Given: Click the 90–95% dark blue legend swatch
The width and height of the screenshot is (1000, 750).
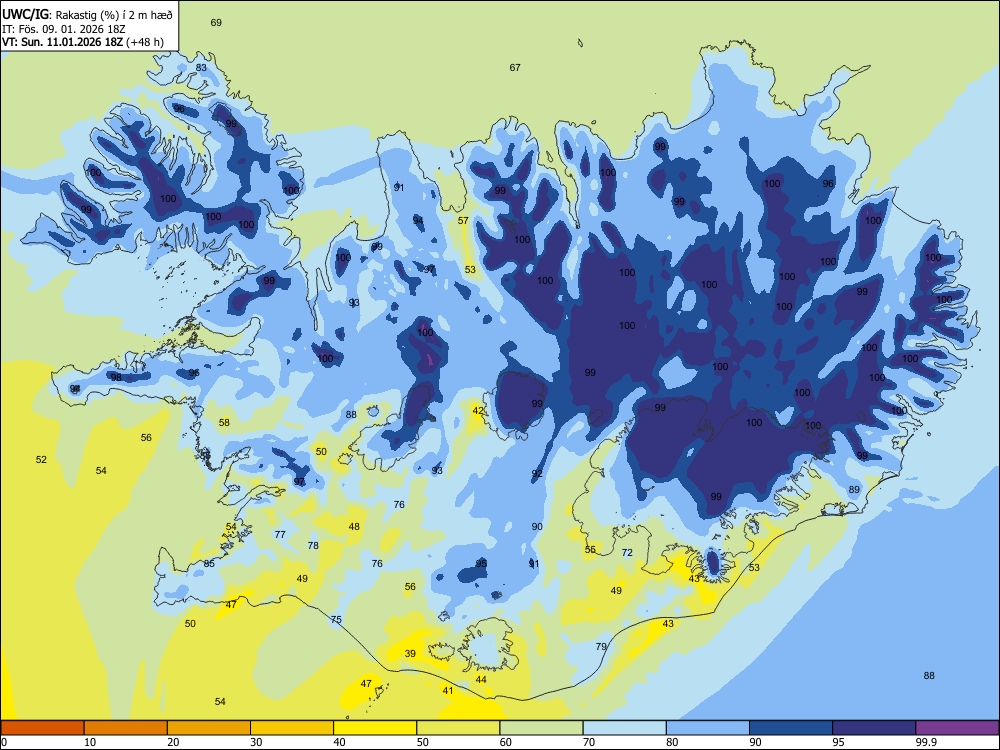Looking at the screenshot, I should click(x=791, y=728).
